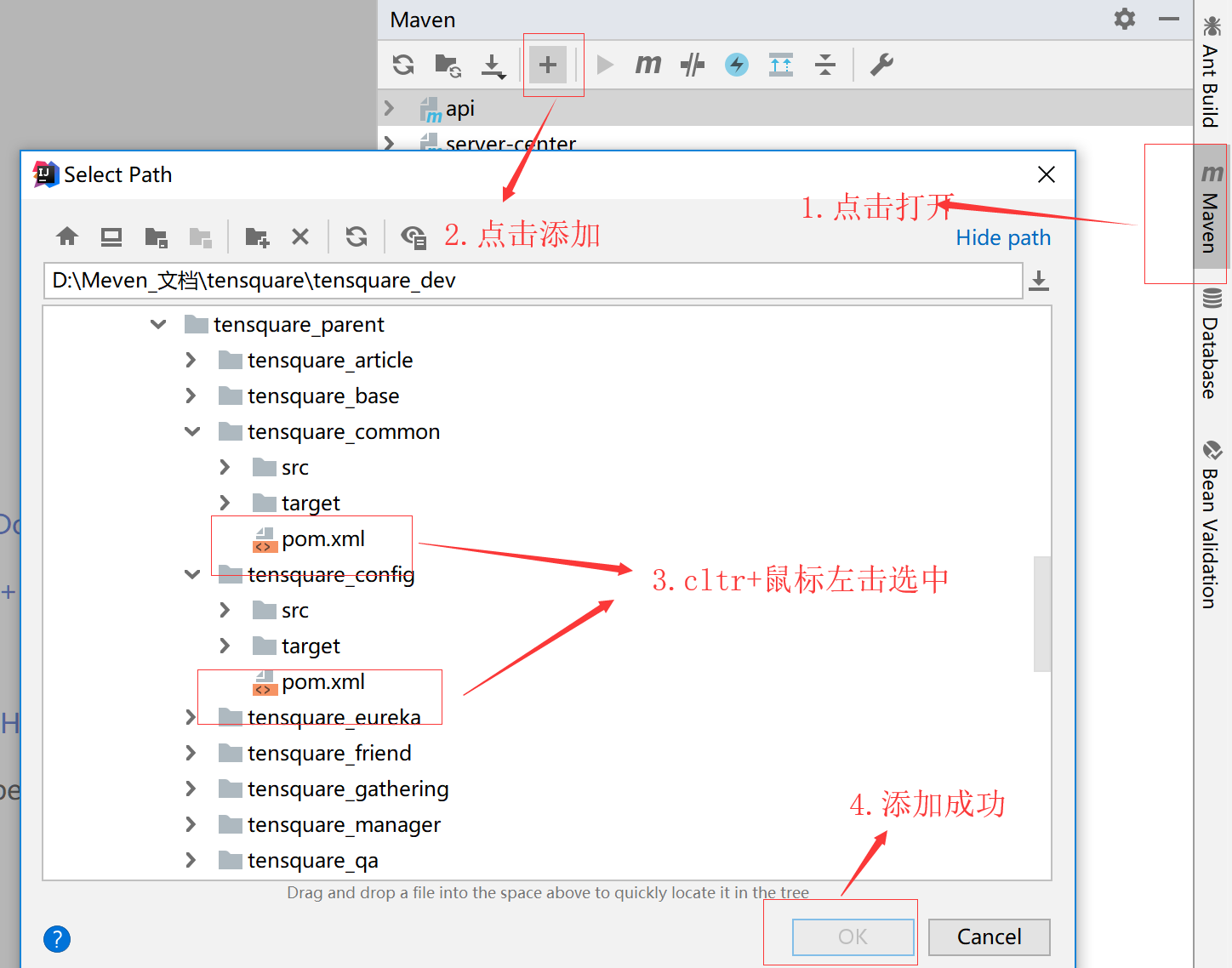Expand tensquare_manager folder

point(191,824)
